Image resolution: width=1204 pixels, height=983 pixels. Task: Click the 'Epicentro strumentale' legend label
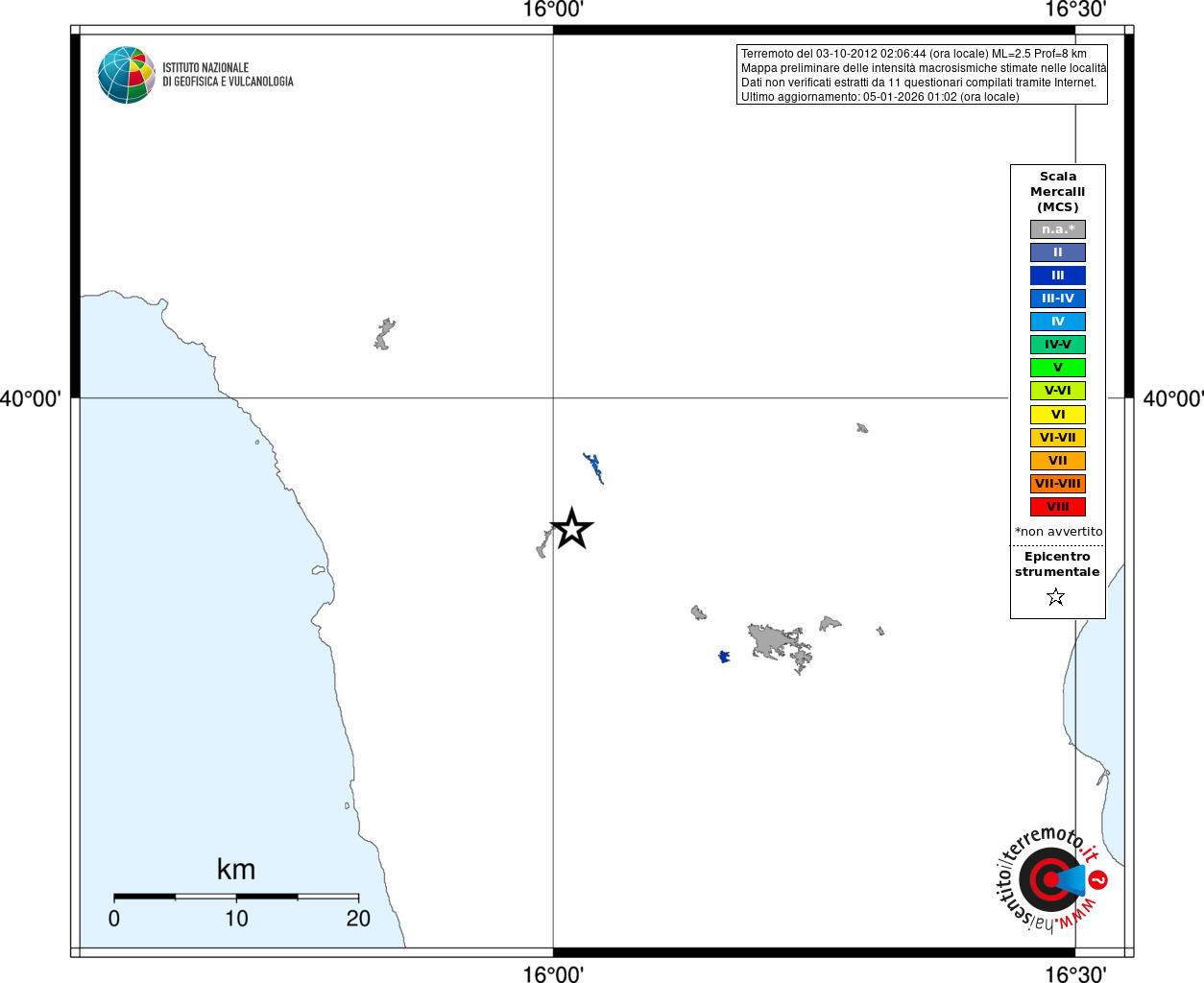coord(1057,564)
